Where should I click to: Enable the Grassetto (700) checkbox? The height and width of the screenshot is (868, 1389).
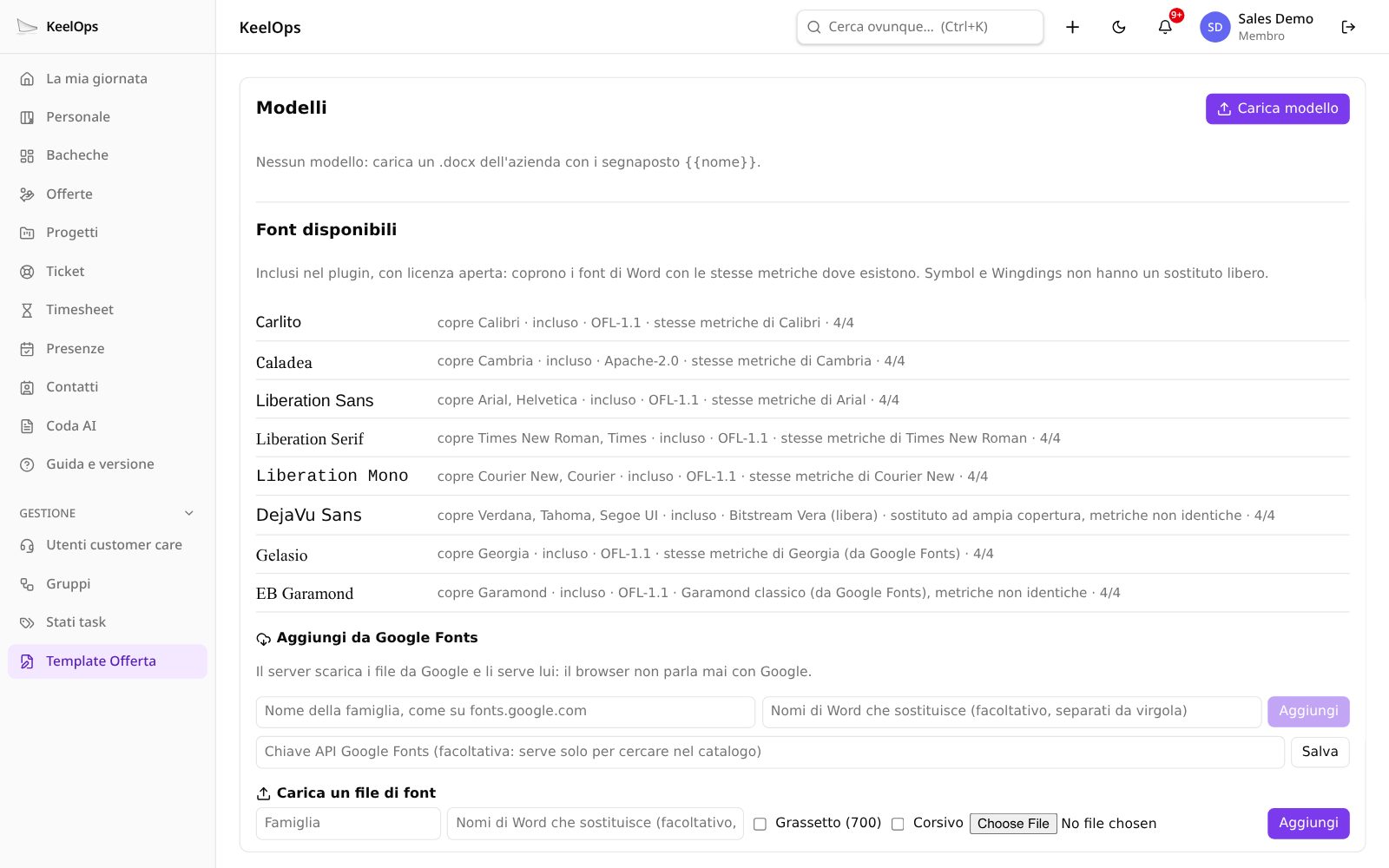[x=760, y=824]
